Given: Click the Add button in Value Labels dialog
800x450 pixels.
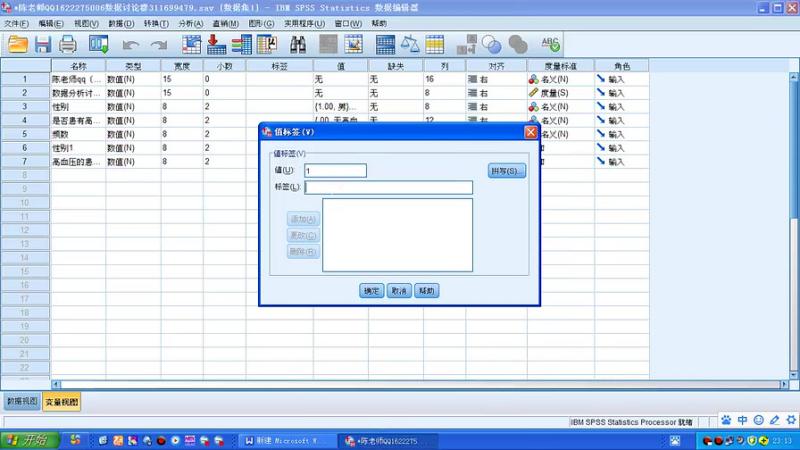Looking at the screenshot, I should tap(303, 219).
